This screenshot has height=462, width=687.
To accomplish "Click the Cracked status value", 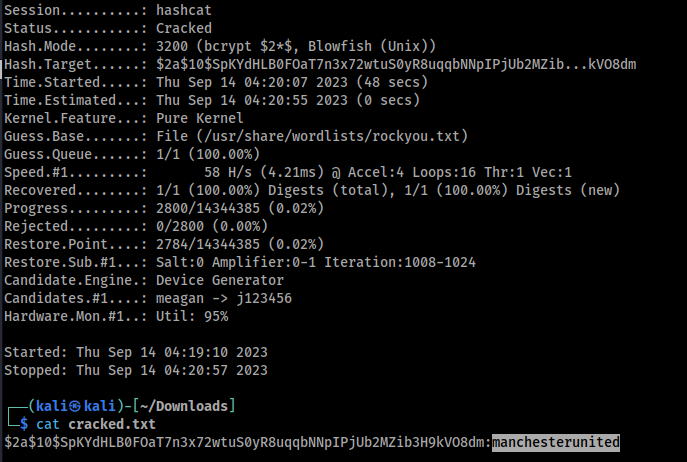I will 184,28.
